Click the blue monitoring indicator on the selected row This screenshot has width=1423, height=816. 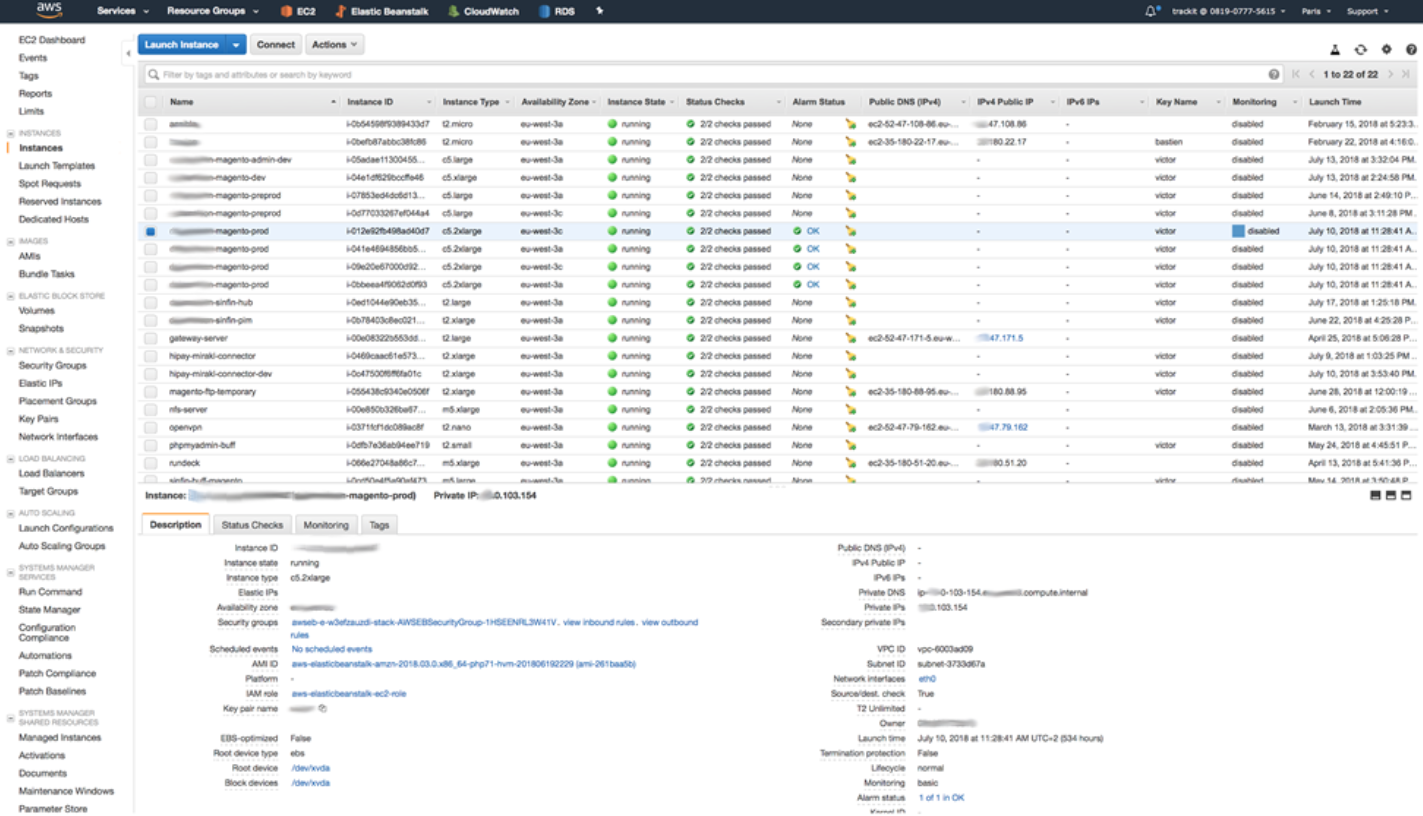(1238, 231)
